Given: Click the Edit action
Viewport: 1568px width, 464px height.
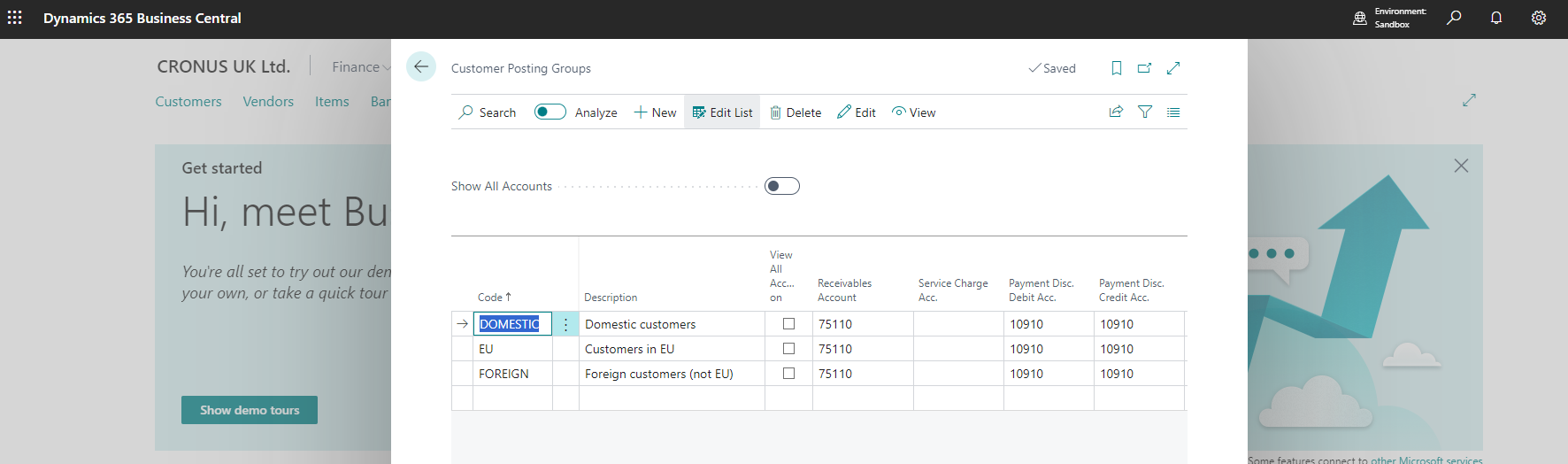Looking at the screenshot, I should click(857, 112).
